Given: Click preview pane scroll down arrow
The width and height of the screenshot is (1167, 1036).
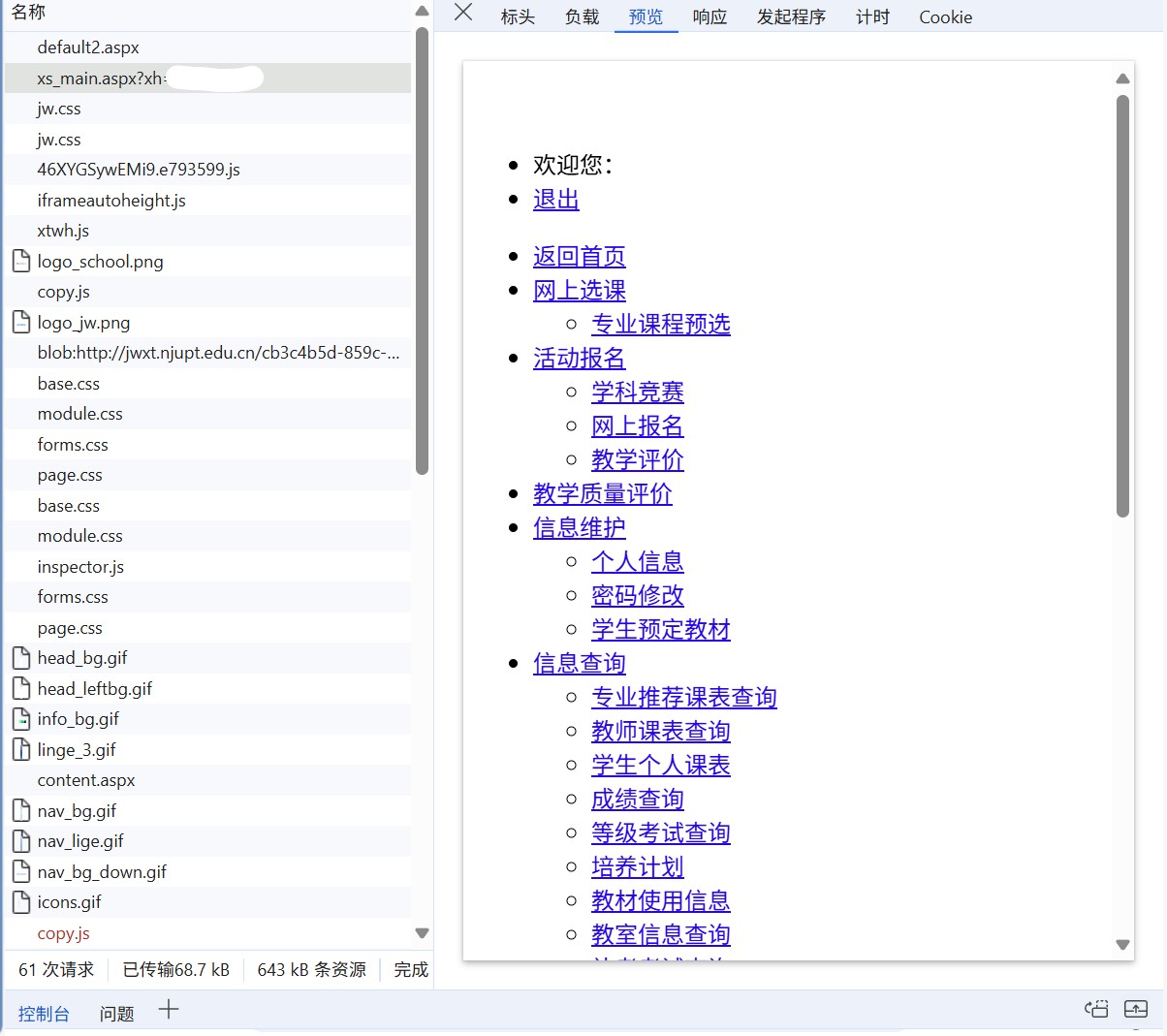Looking at the screenshot, I should pos(1122,945).
